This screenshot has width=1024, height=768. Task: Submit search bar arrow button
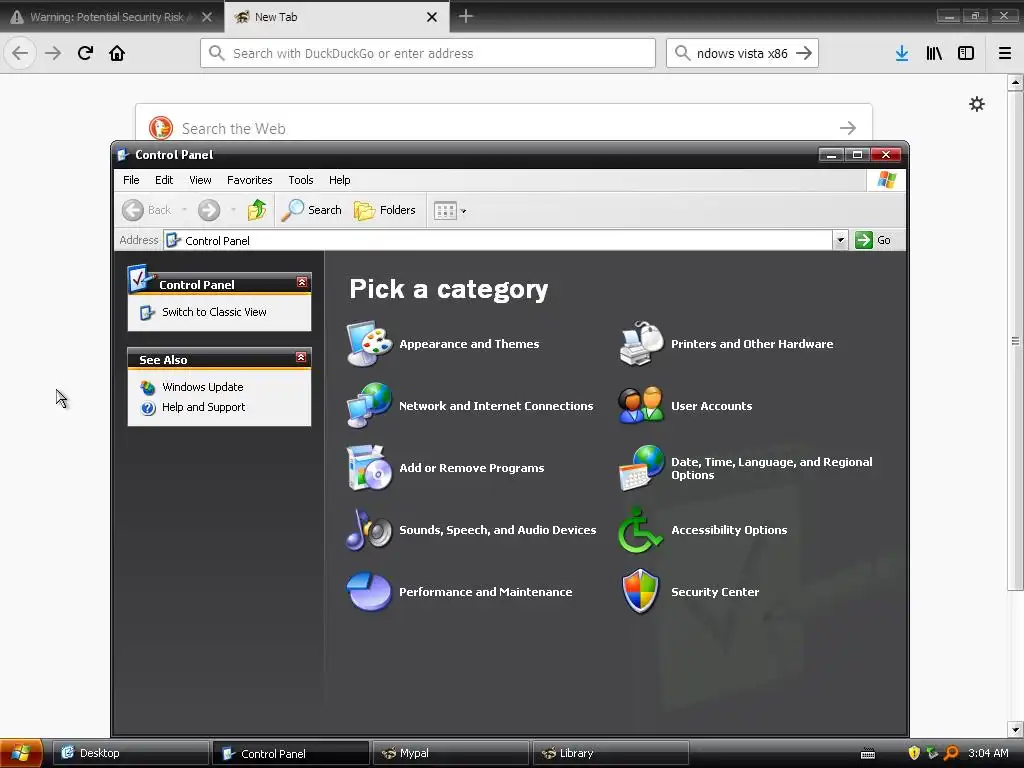click(805, 53)
